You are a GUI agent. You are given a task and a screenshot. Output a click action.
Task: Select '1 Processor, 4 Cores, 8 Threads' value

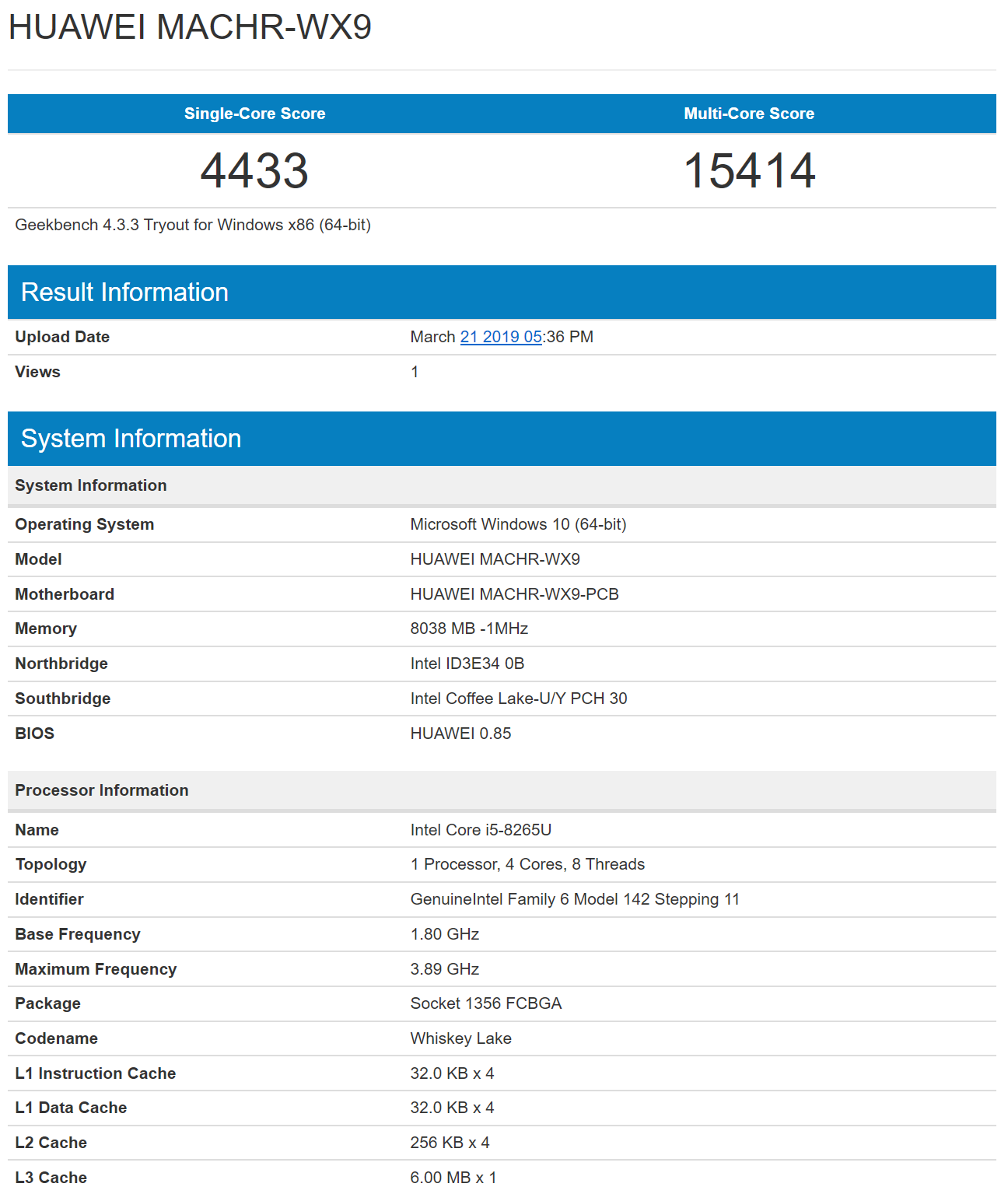[x=527, y=864]
